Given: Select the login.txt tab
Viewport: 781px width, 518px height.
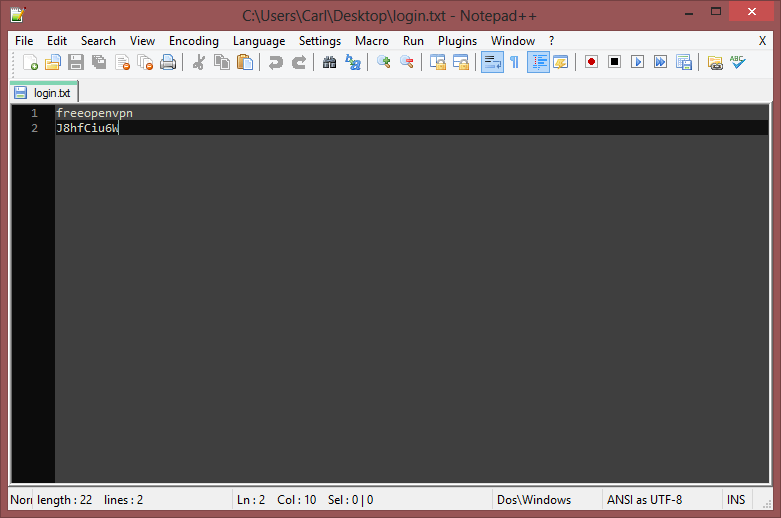Looking at the screenshot, I should [44, 93].
